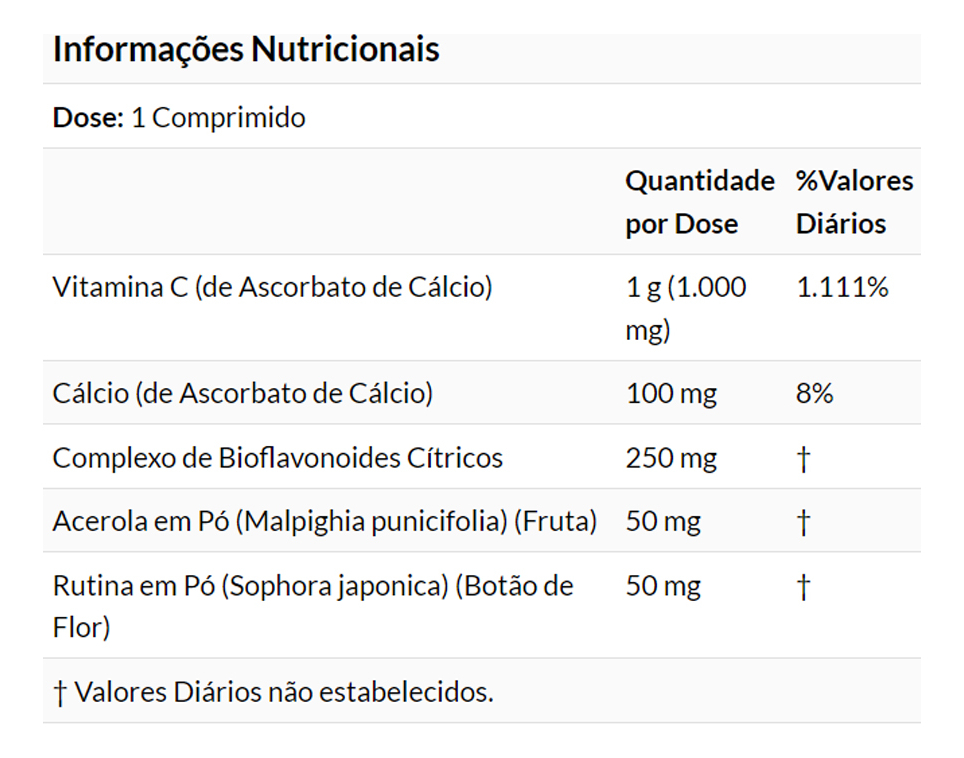The width and height of the screenshot is (964, 758).
Task: Select the Rutina em Pó ingredient name
Action: [x=313, y=606]
